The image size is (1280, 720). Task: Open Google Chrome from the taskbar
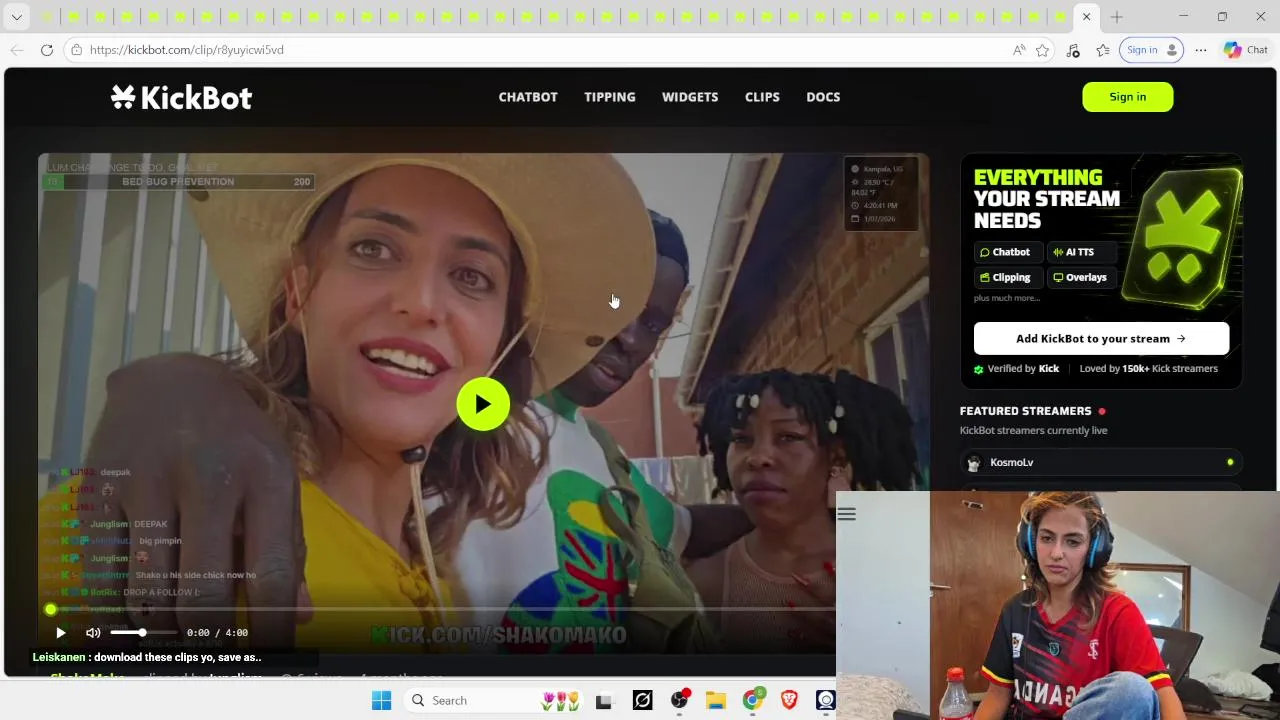coord(752,701)
